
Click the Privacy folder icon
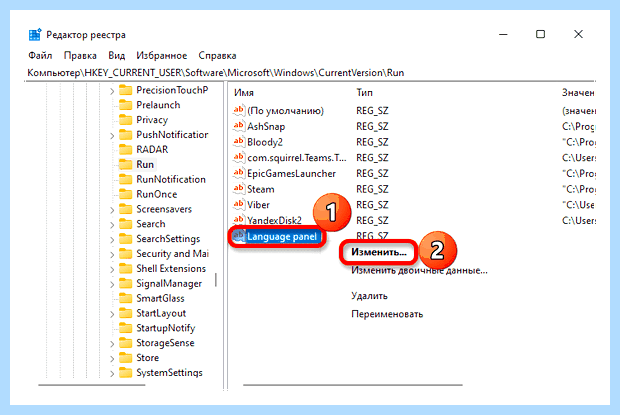(125, 120)
